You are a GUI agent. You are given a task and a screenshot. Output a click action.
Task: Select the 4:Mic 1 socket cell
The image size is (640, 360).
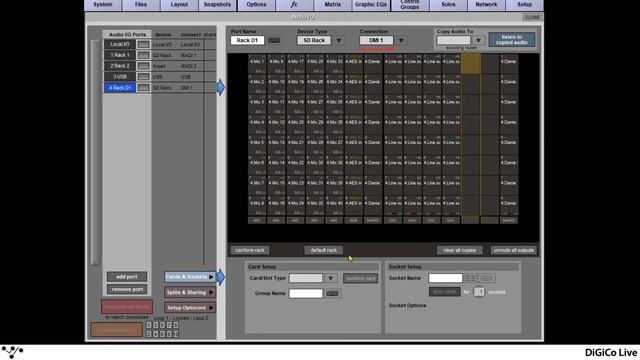pyautogui.click(x=257, y=64)
